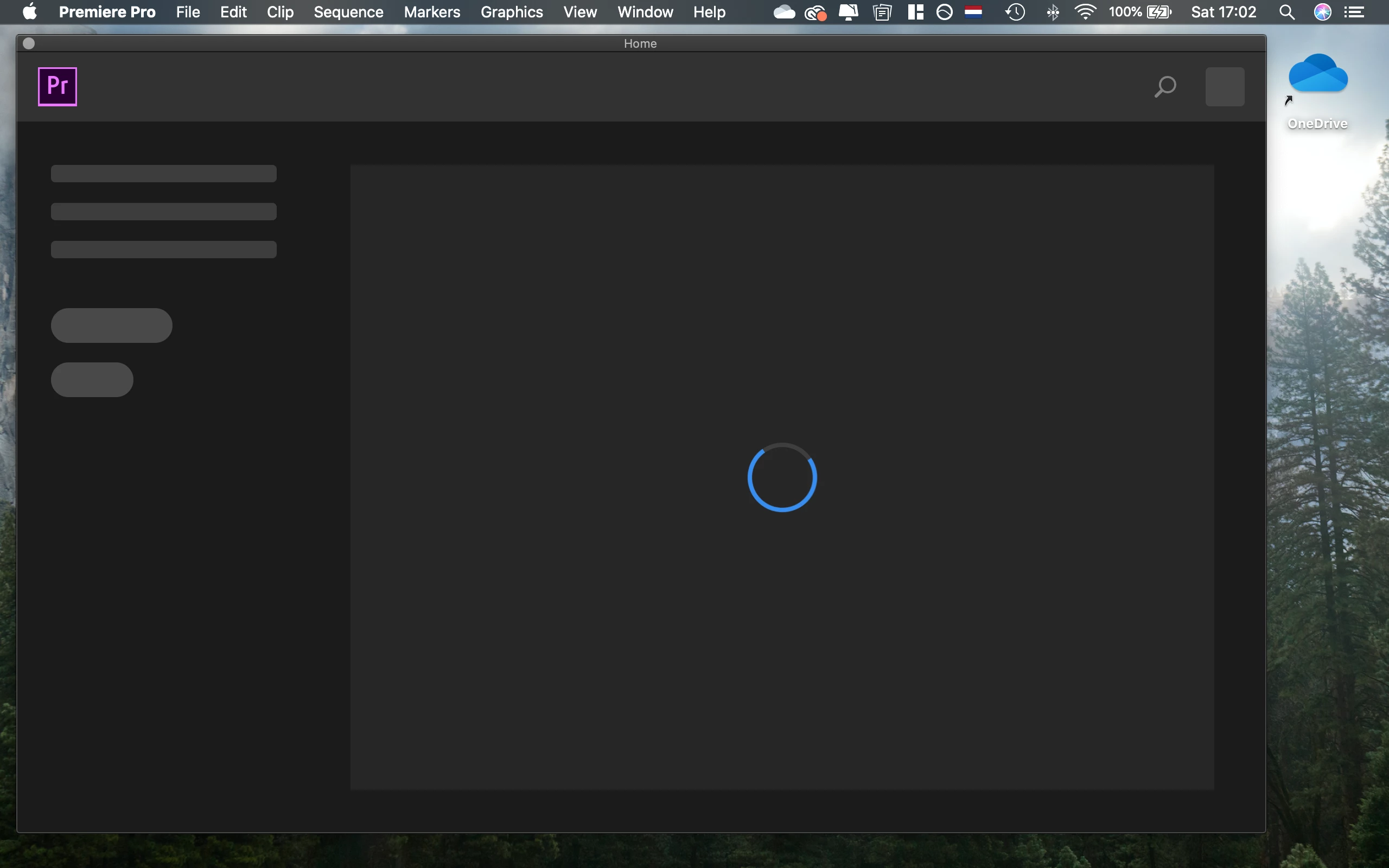The height and width of the screenshot is (868, 1389).
Task: Launch Siri from the menu bar
Action: point(1322,12)
